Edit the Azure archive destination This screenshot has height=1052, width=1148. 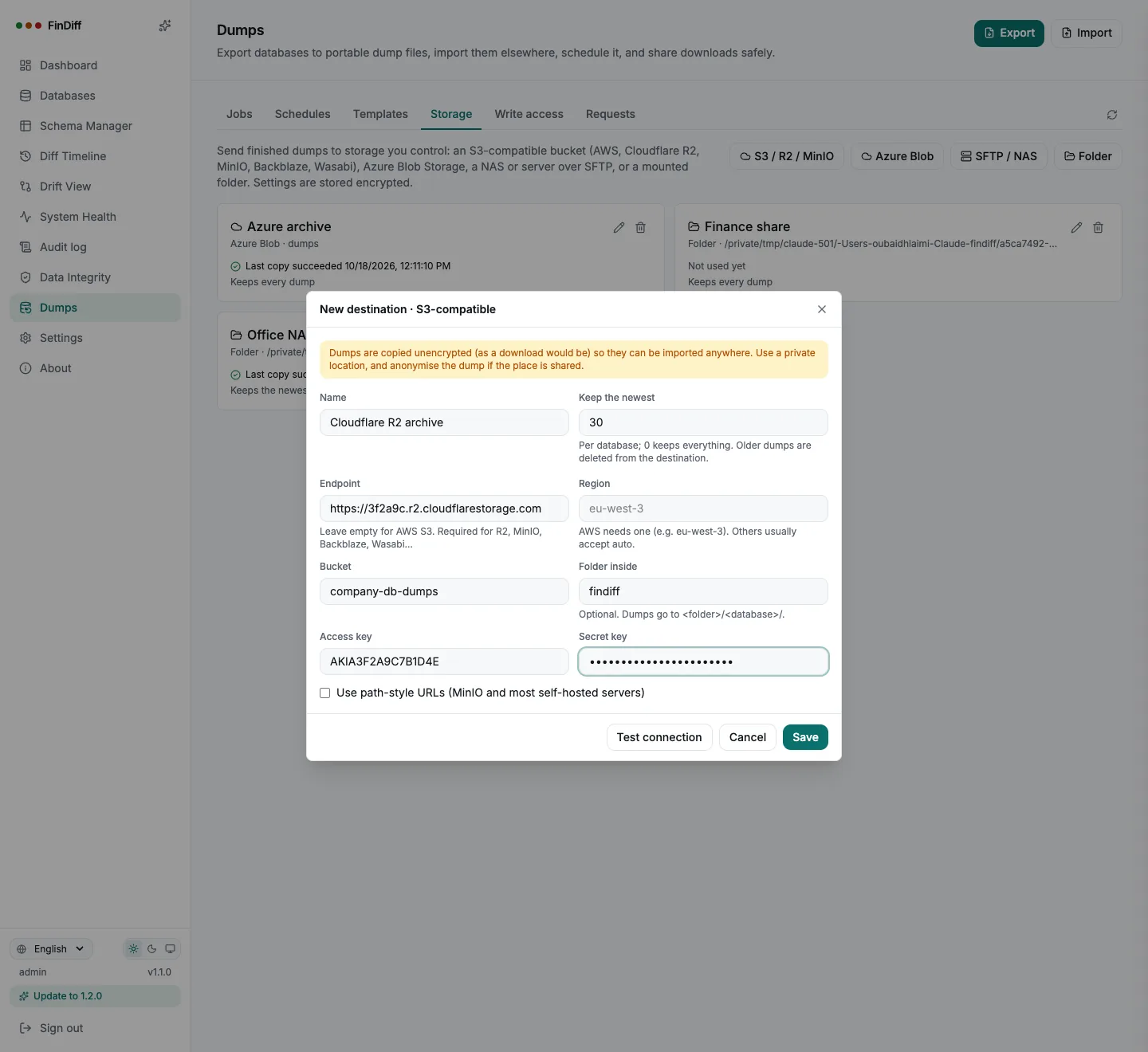[x=619, y=228]
